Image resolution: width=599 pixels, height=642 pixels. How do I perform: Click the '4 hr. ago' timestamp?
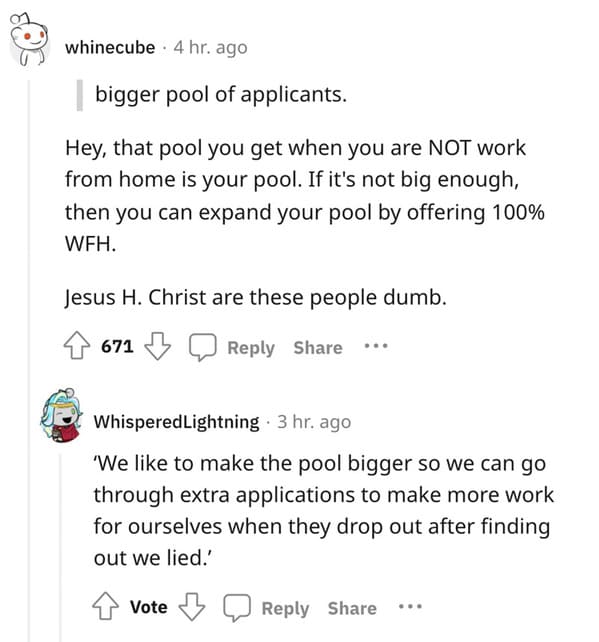point(210,48)
